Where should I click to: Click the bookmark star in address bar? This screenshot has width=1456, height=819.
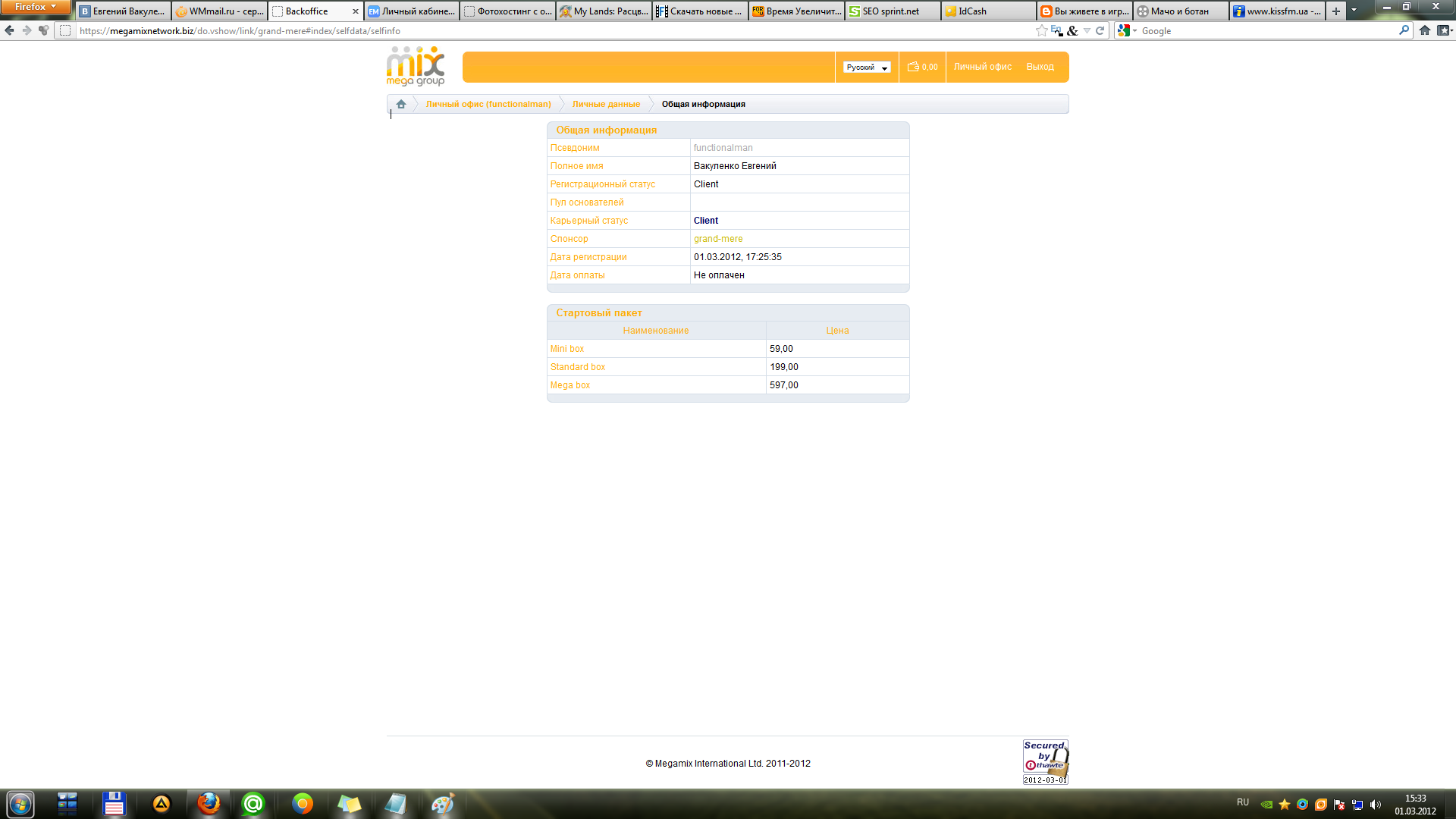click(1041, 31)
